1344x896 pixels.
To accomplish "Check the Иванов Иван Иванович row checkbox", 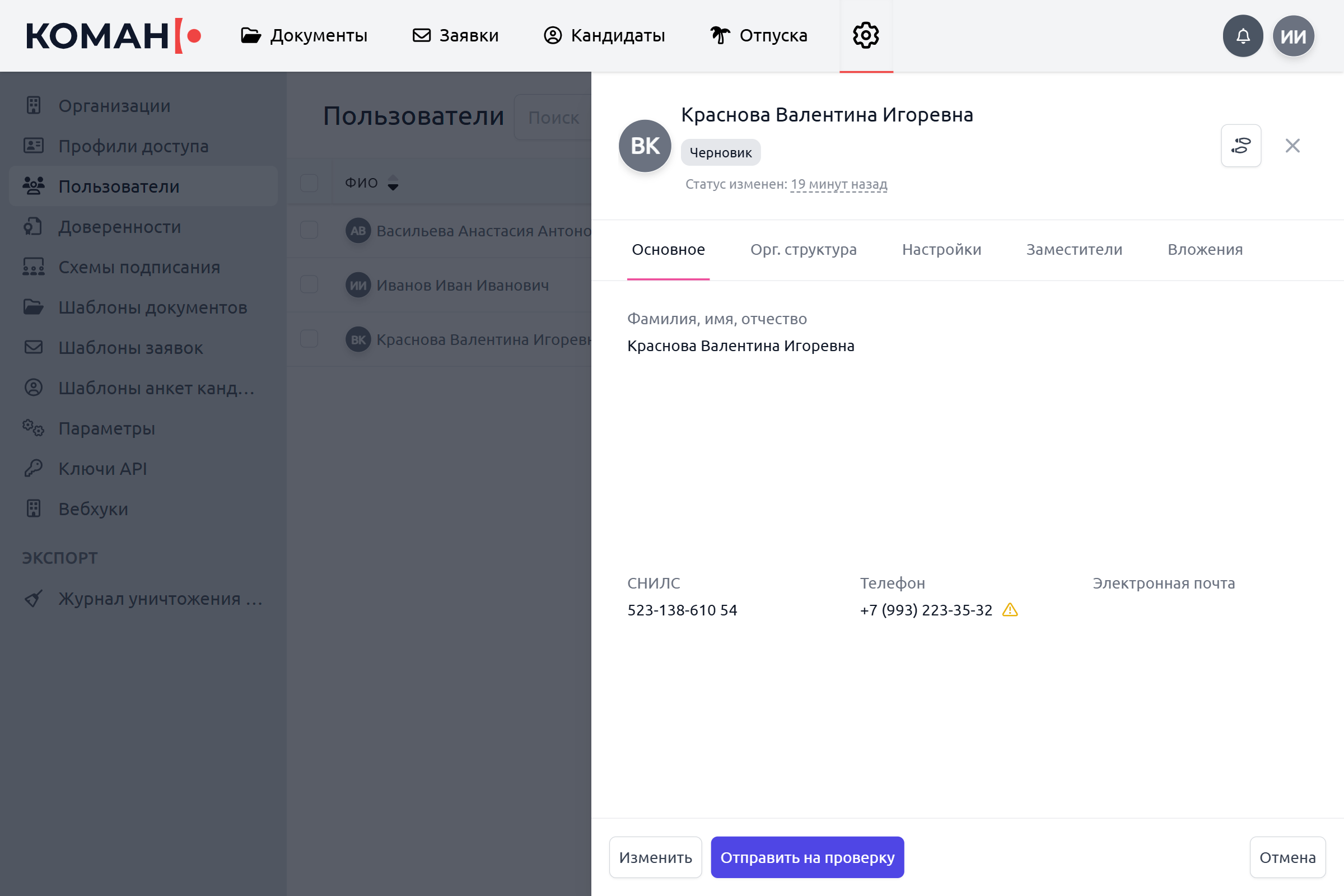I will point(309,284).
